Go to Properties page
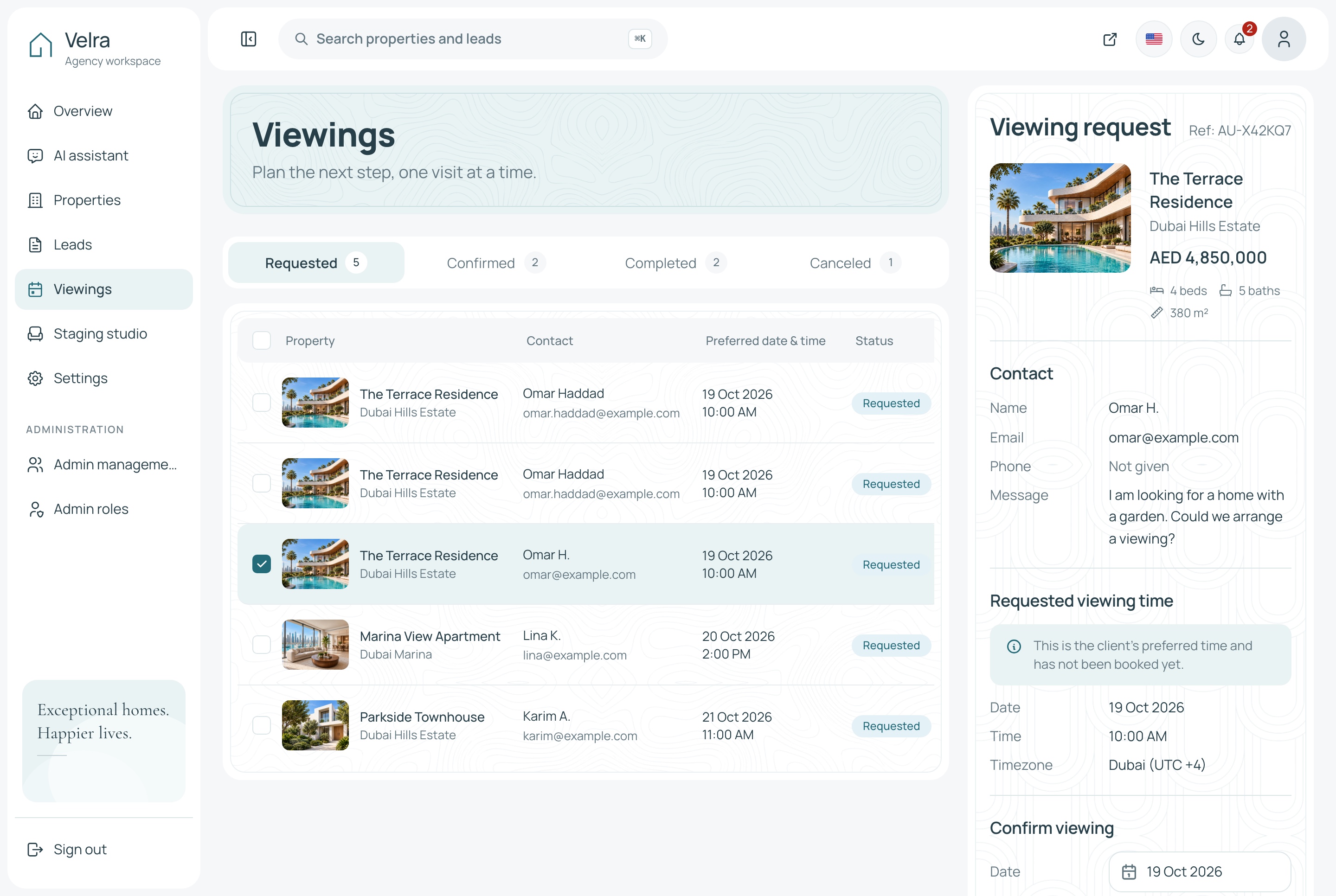Viewport: 1336px width, 896px height. click(104, 200)
